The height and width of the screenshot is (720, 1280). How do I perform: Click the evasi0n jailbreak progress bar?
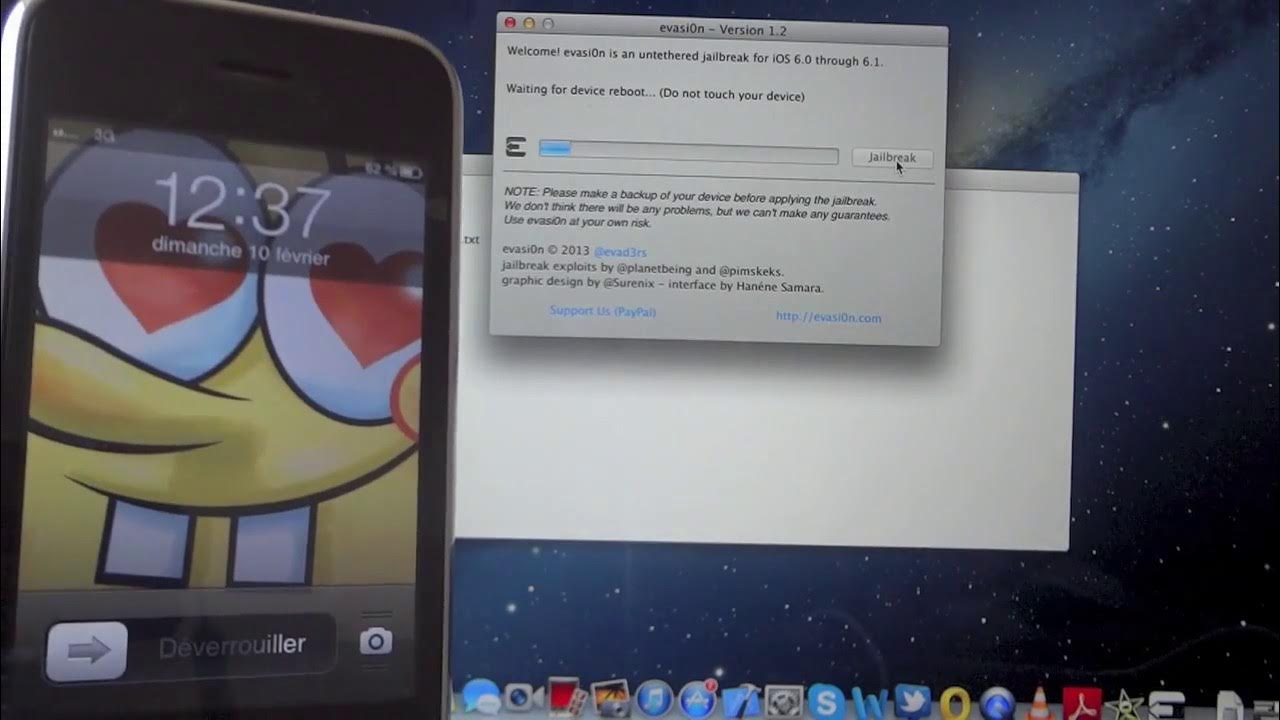(x=689, y=151)
